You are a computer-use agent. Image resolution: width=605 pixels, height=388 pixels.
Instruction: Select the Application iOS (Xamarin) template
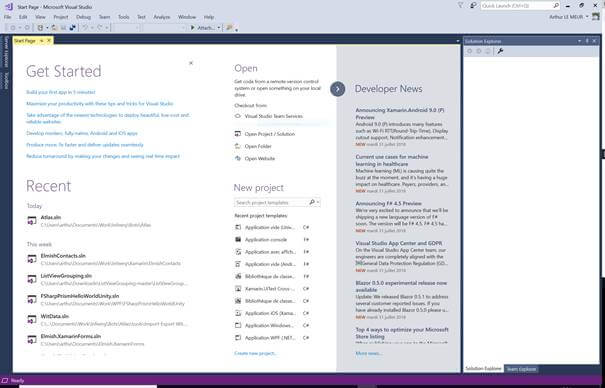pos(272,313)
